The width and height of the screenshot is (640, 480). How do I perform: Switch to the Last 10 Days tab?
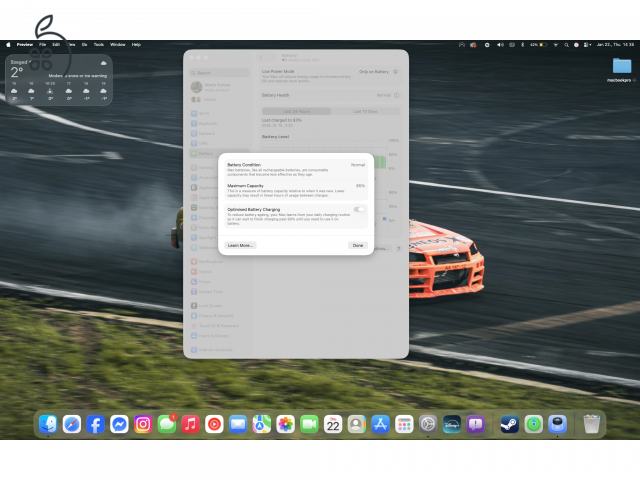(365, 111)
